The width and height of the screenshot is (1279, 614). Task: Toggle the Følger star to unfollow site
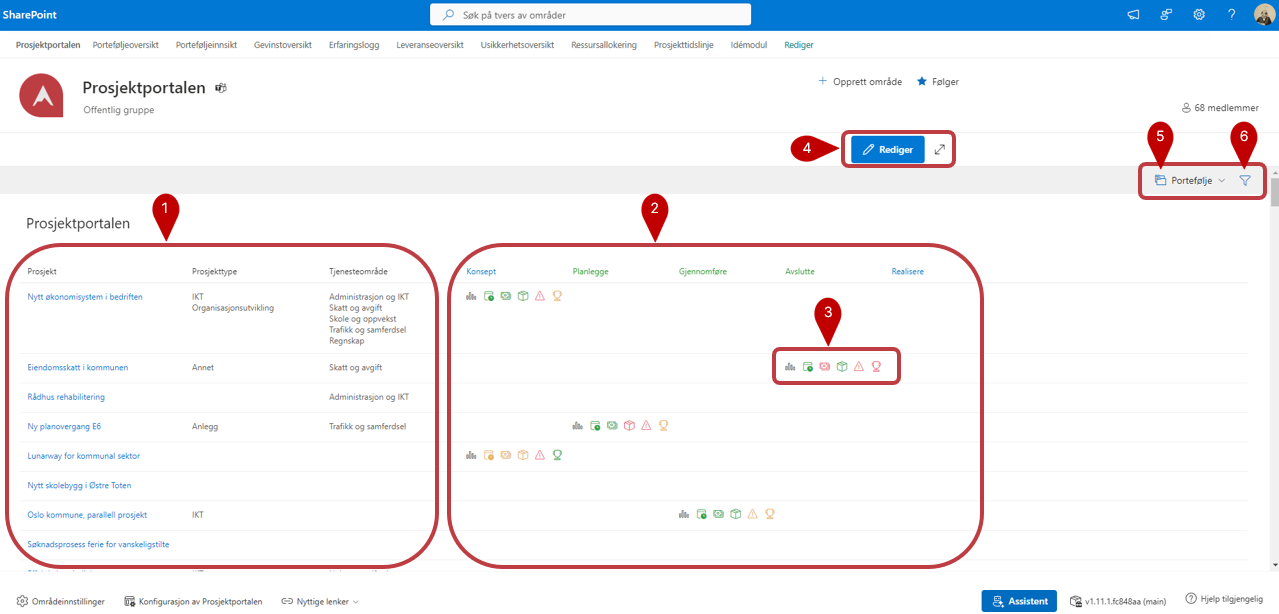[938, 82]
